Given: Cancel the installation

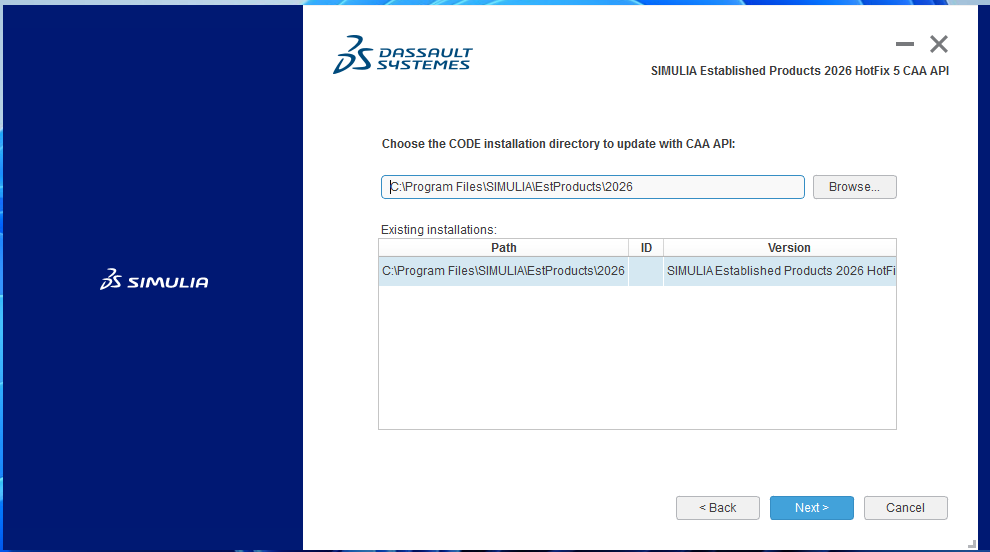Looking at the screenshot, I should pos(905,508).
